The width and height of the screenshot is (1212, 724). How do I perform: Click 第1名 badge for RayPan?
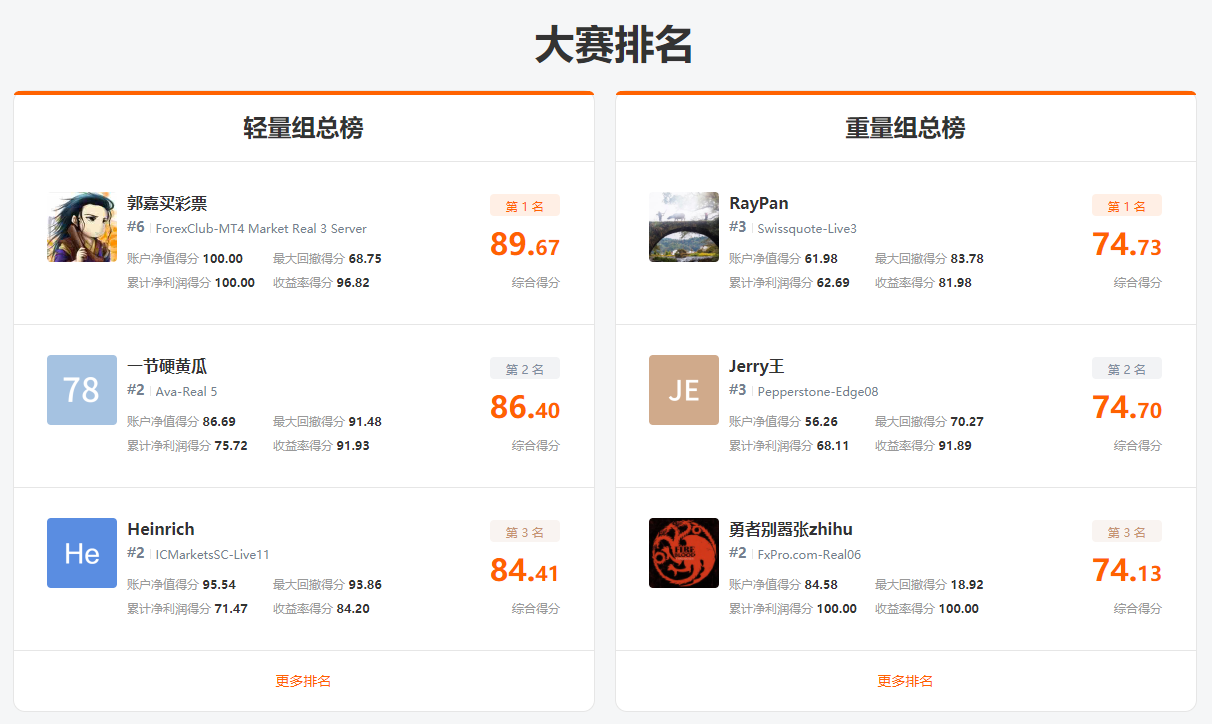click(x=1127, y=206)
